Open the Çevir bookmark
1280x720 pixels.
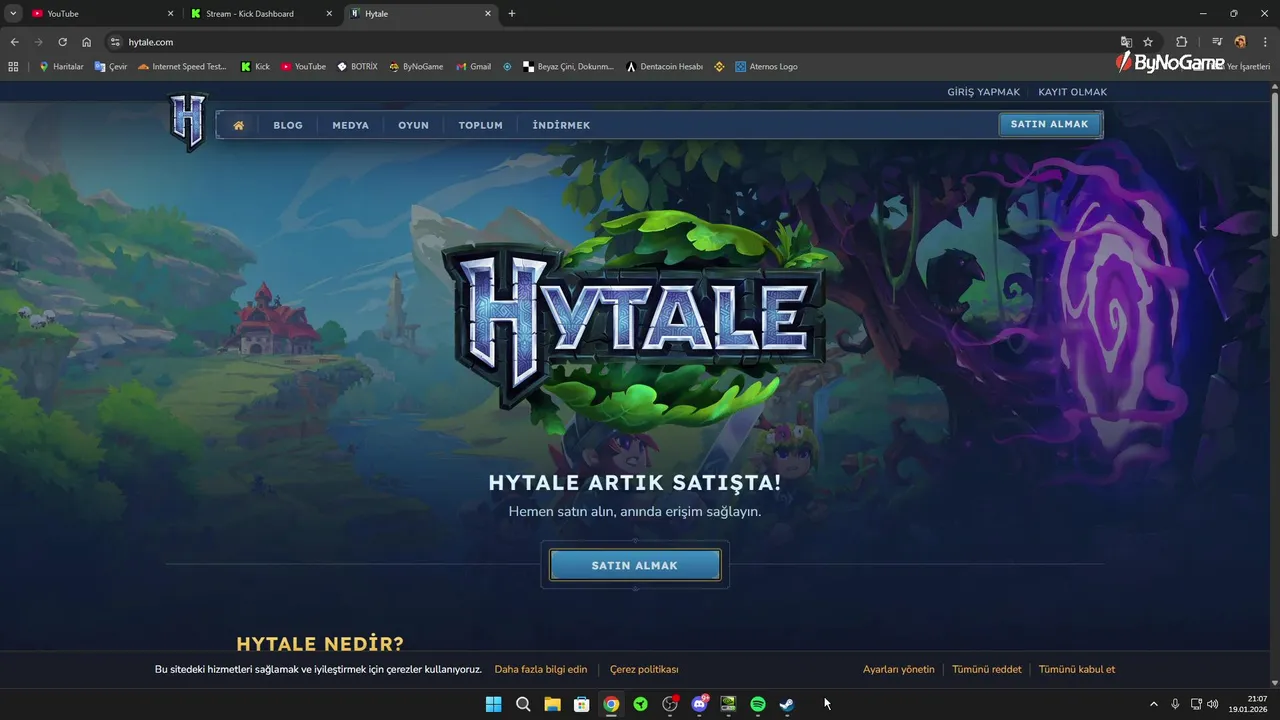[111, 67]
